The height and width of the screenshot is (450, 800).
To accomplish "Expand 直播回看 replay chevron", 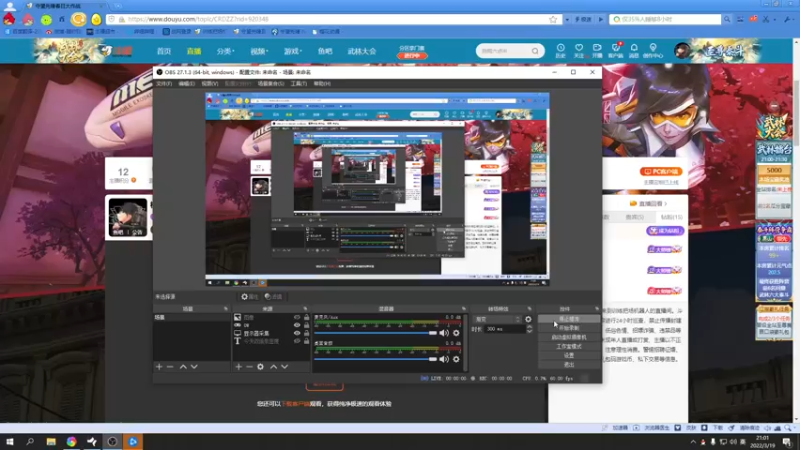I will (666, 204).
